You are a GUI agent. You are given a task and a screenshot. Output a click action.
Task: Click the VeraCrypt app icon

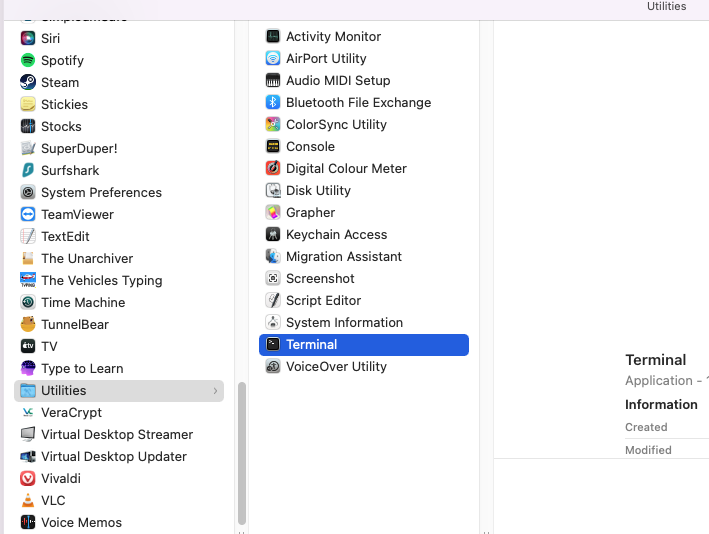[x=28, y=412]
